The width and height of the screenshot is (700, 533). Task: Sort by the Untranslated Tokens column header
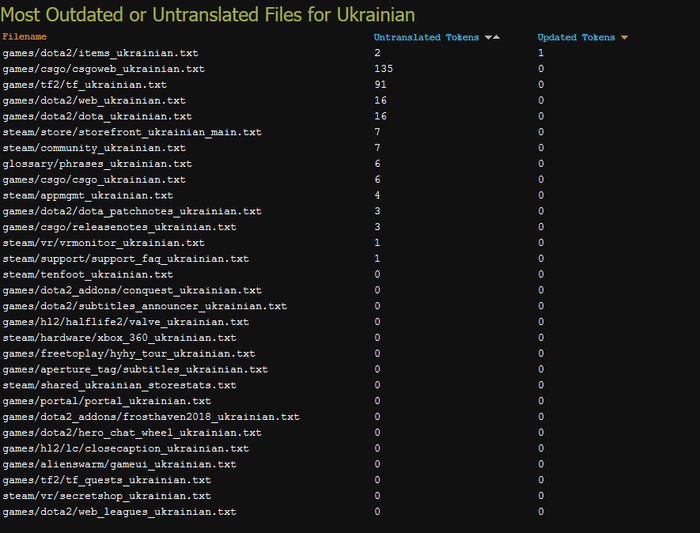[425, 37]
